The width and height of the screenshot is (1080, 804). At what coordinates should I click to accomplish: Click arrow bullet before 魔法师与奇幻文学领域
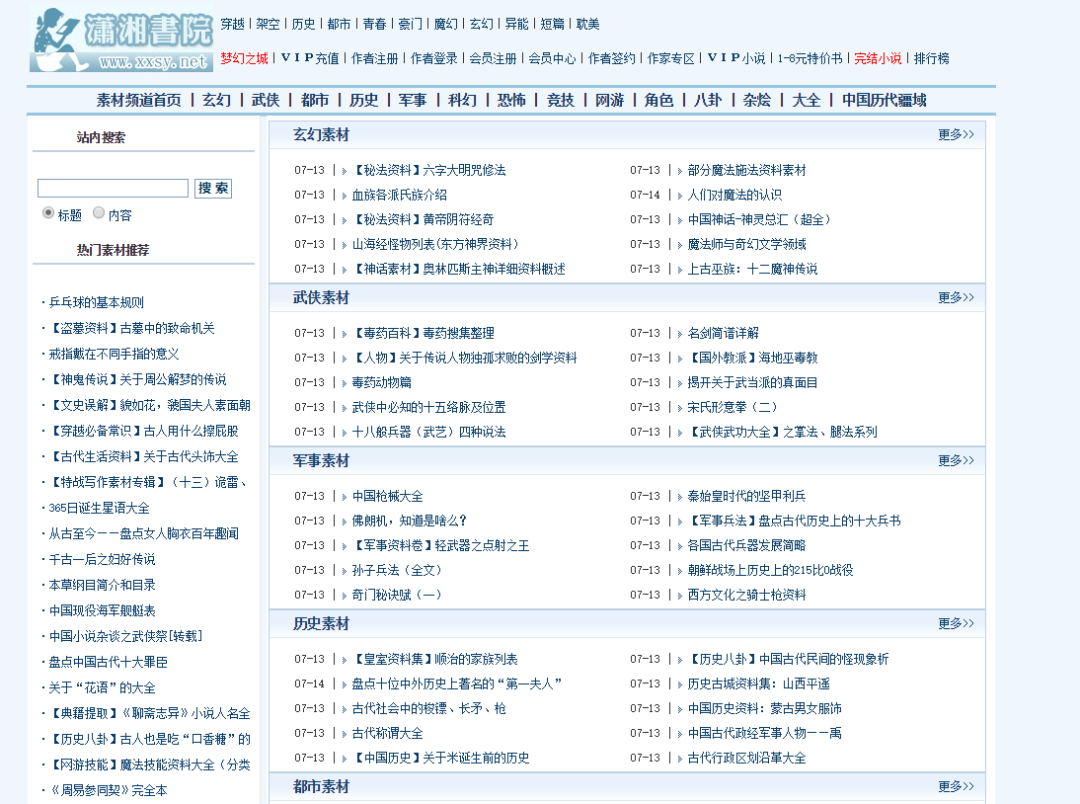click(680, 245)
